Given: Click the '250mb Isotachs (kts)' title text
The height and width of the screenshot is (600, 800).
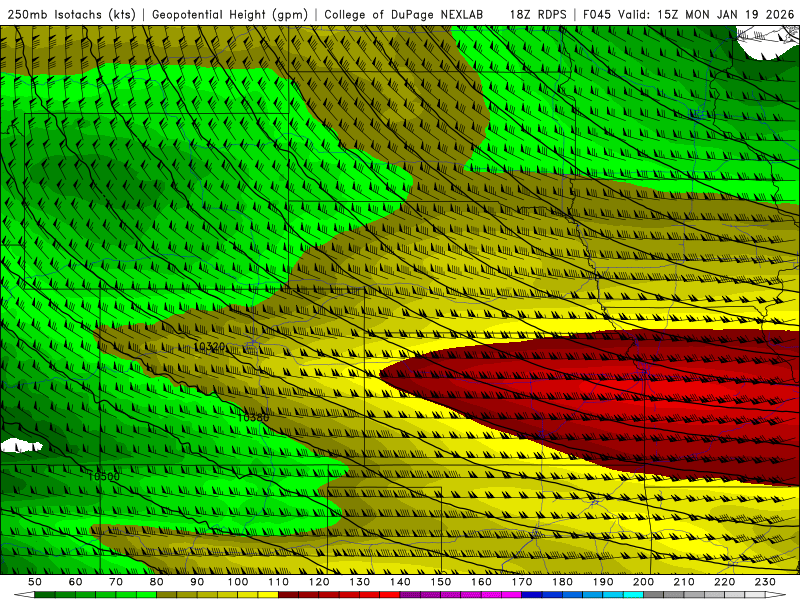Looking at the screenshot, I should coord(71,15).
